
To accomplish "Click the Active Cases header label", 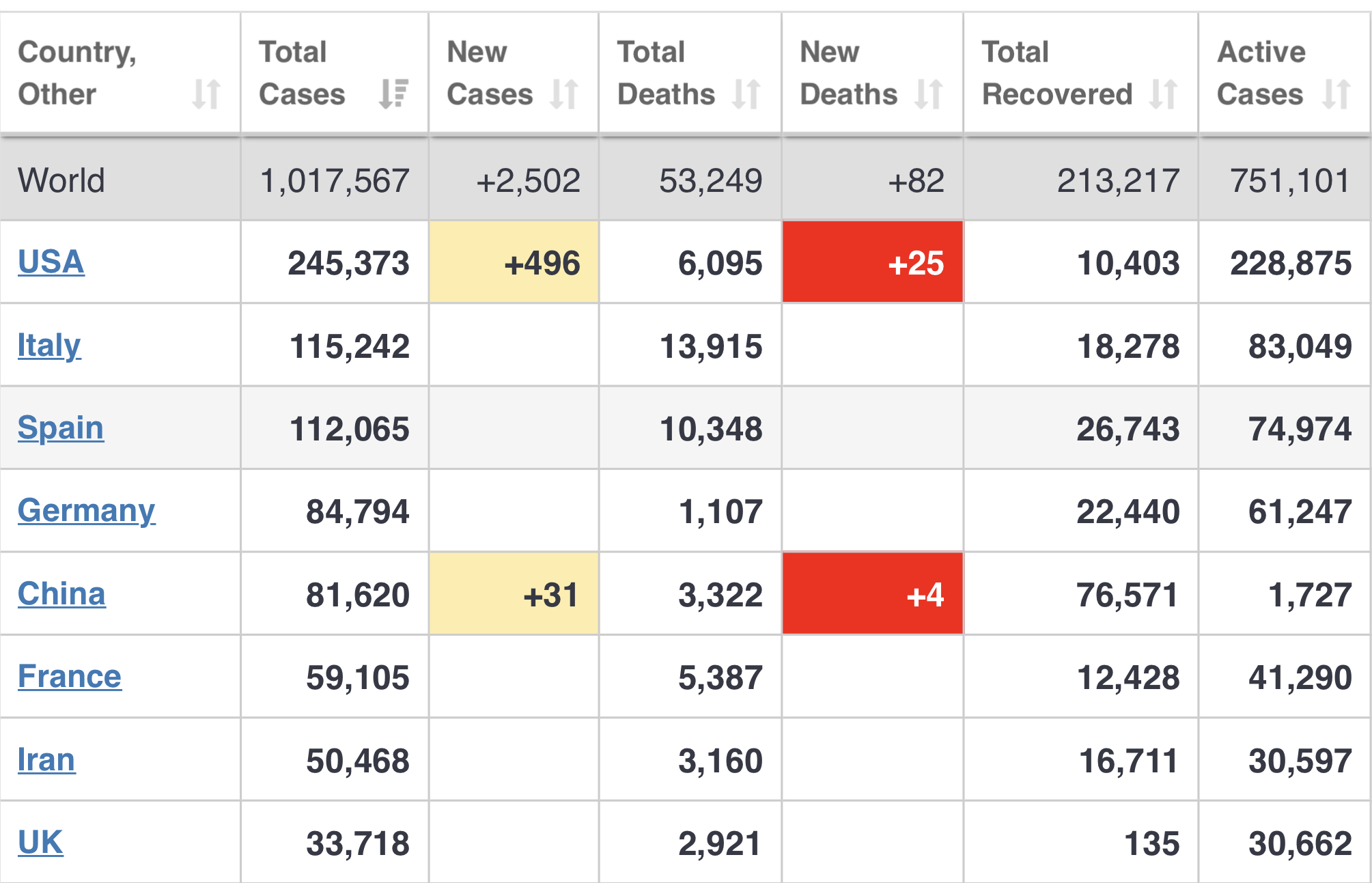I will (1261, 73).
